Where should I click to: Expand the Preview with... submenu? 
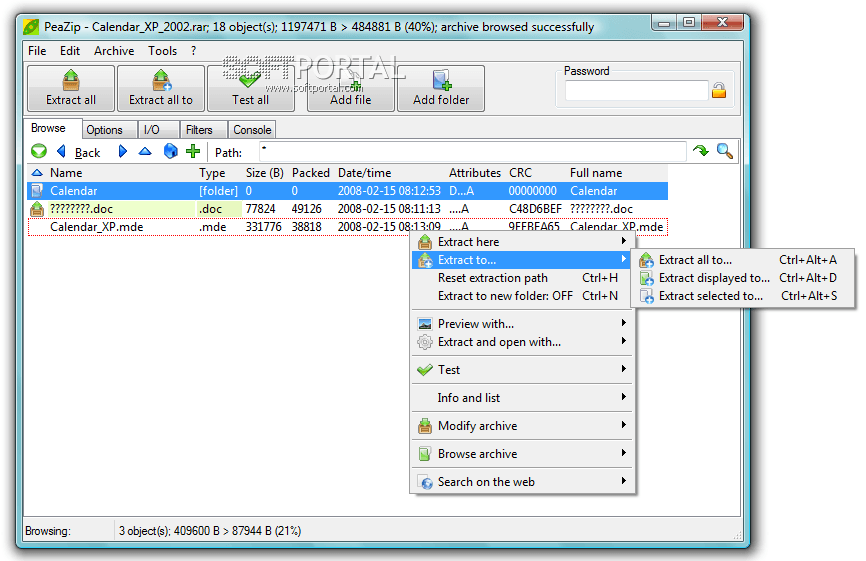click(x=522, y=324)
